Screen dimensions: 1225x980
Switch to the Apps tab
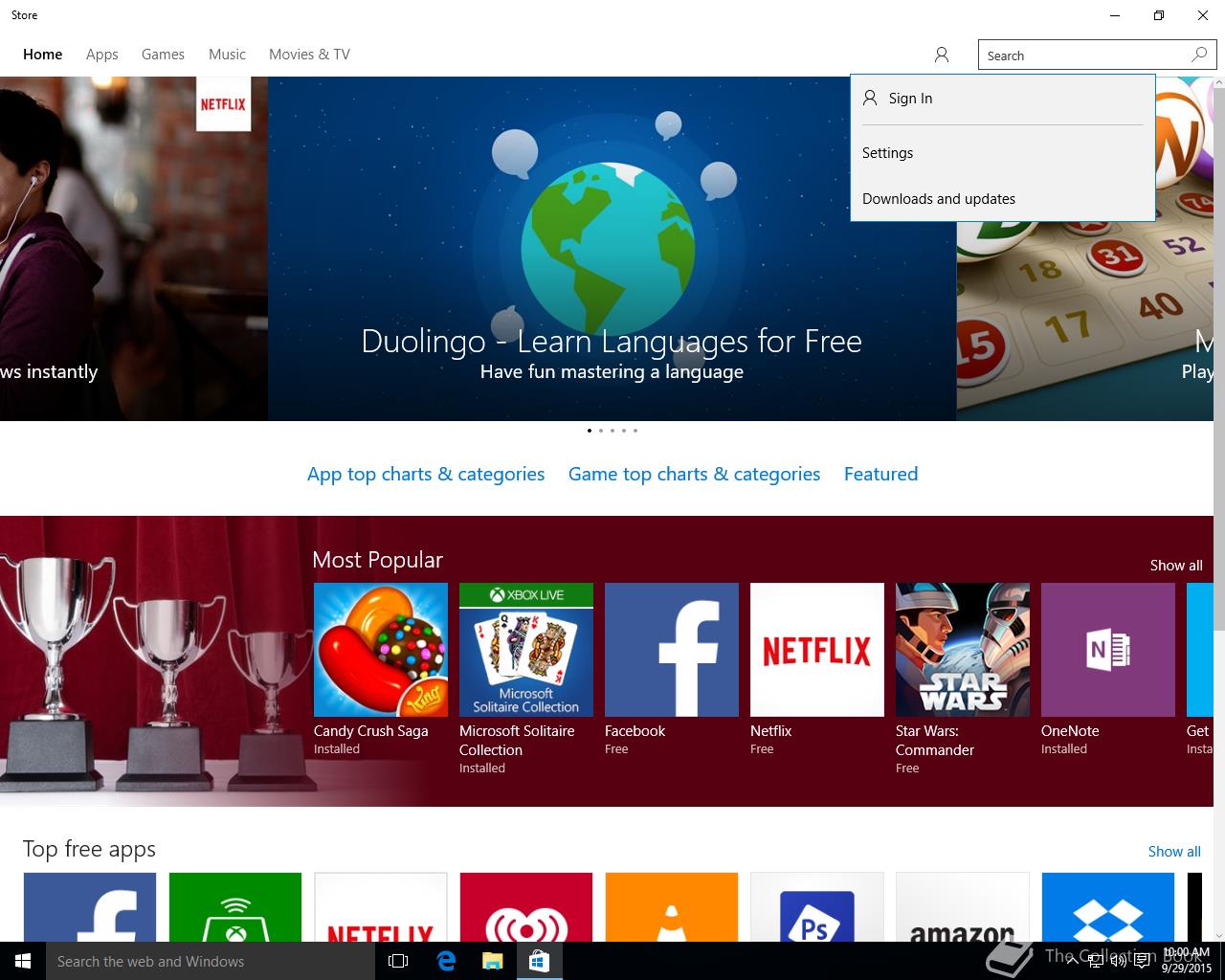pyautogui.click(x=102, y=55)
